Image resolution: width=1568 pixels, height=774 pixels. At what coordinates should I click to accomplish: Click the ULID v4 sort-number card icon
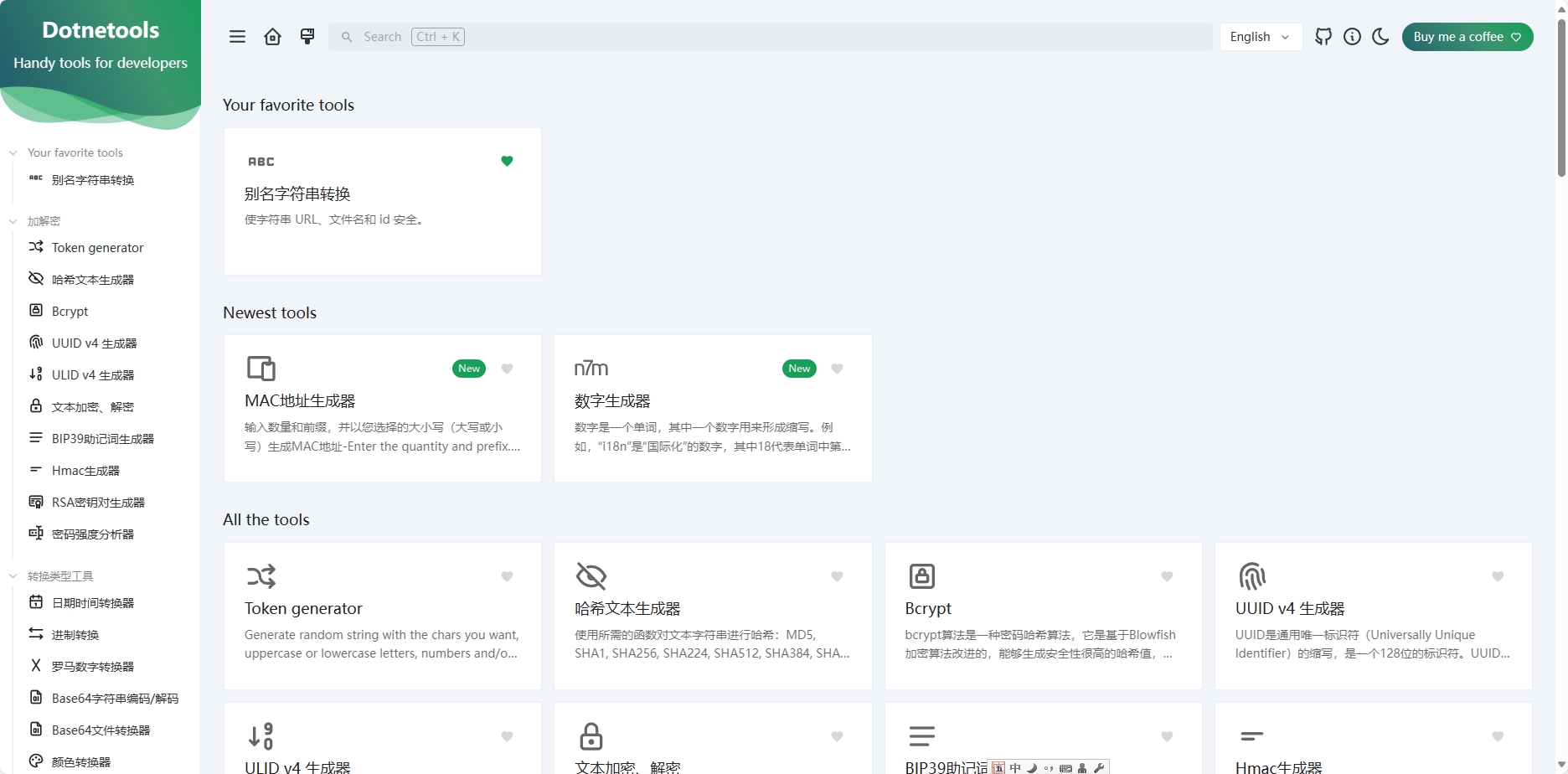tap(260, 736)
